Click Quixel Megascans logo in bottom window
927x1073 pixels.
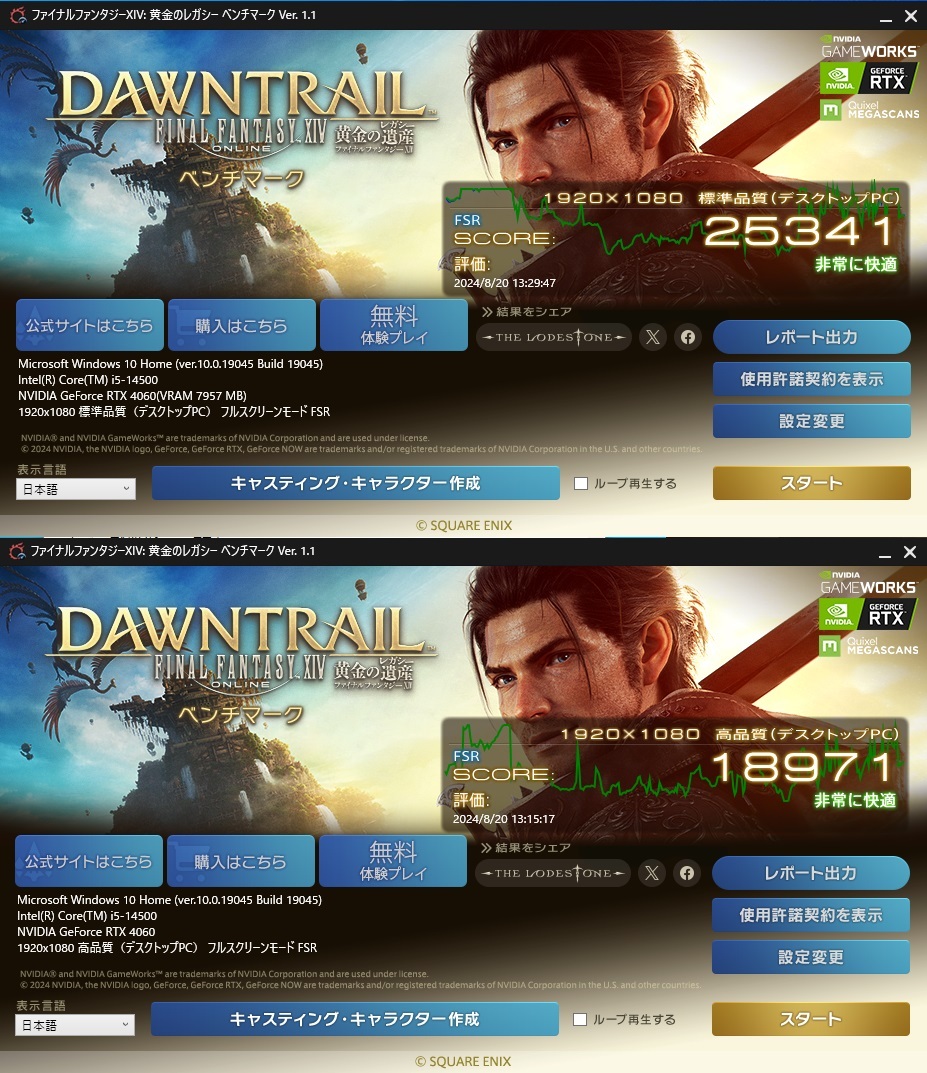869,645
